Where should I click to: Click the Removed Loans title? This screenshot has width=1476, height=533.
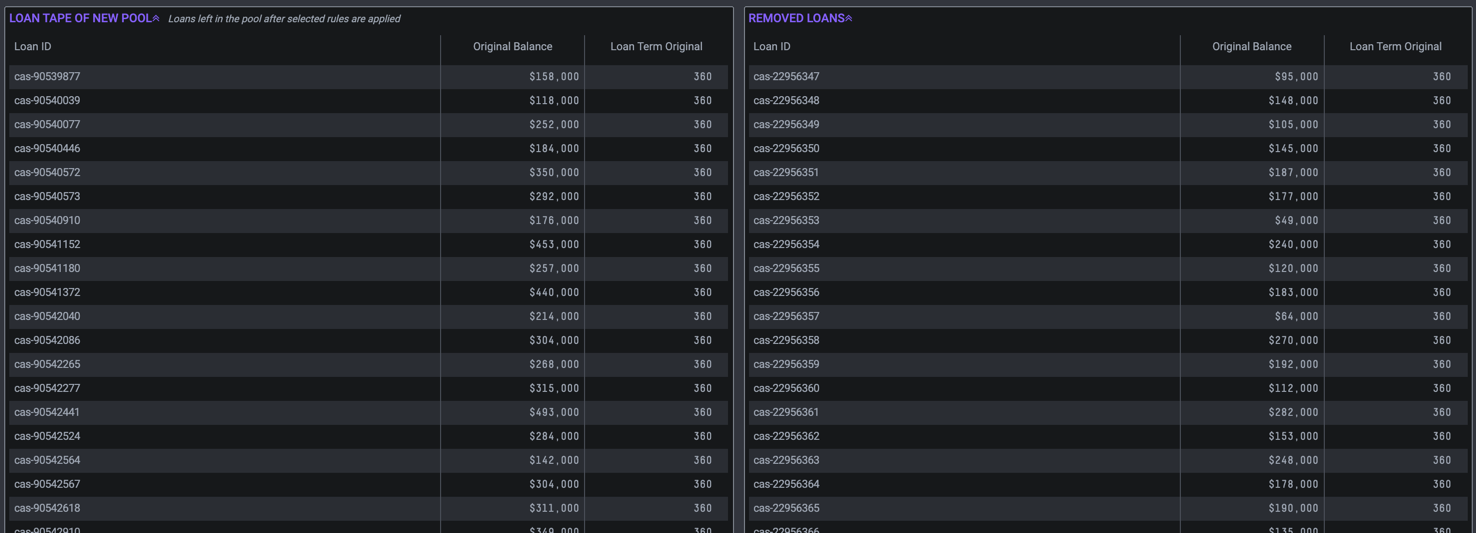point(796,18)
